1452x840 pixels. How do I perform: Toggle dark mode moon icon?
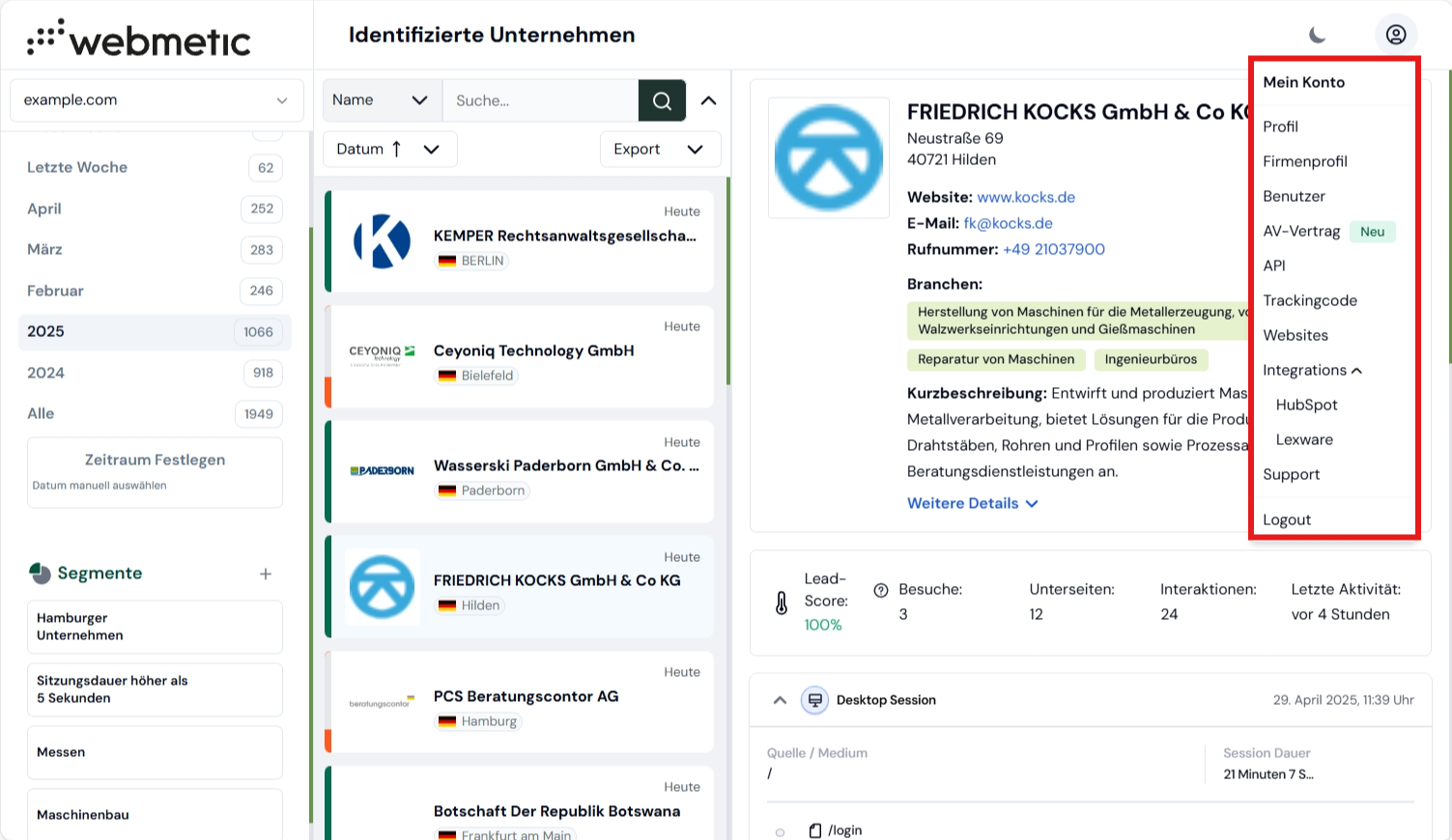pos(1318,35)
